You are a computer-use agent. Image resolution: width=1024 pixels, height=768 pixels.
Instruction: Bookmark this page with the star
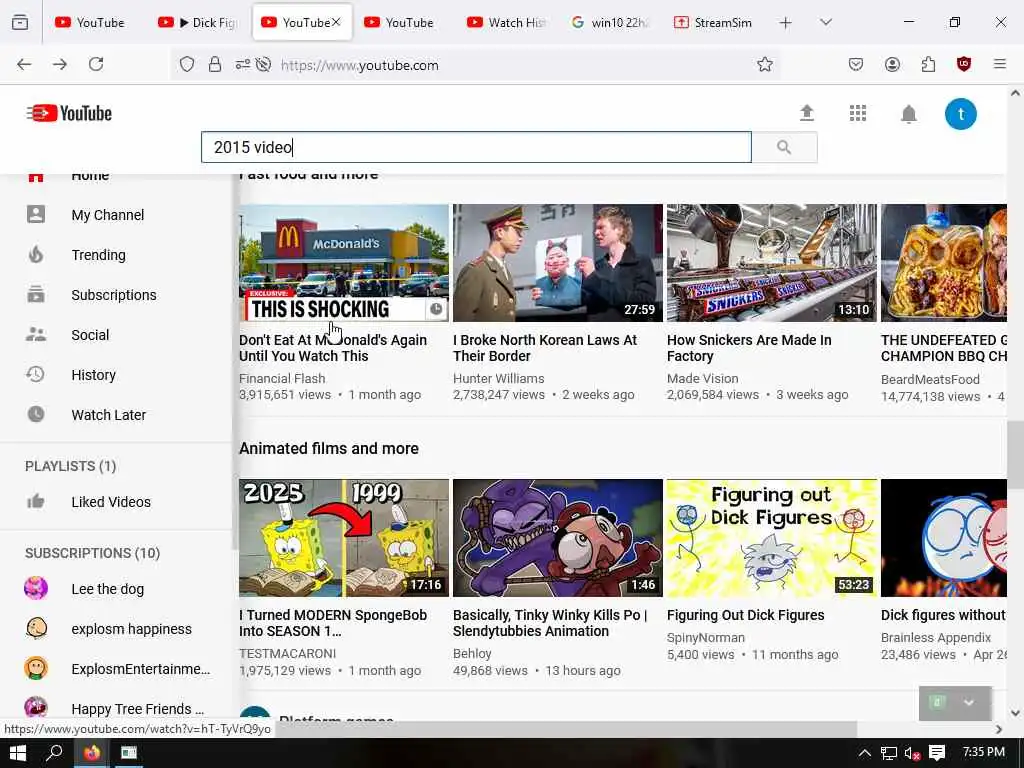tap(765, 65)
